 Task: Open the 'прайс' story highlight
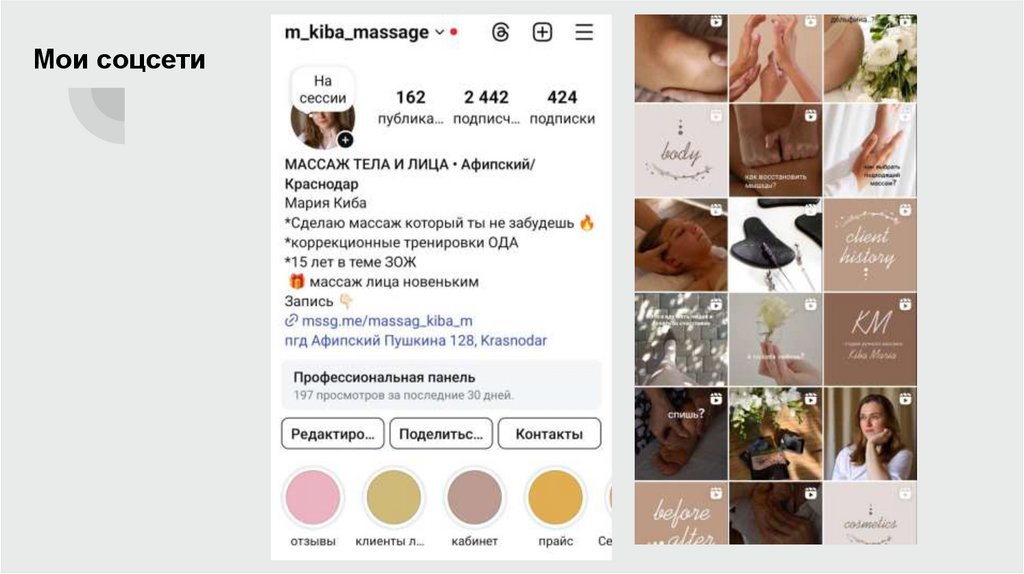[x=555, y=498]
